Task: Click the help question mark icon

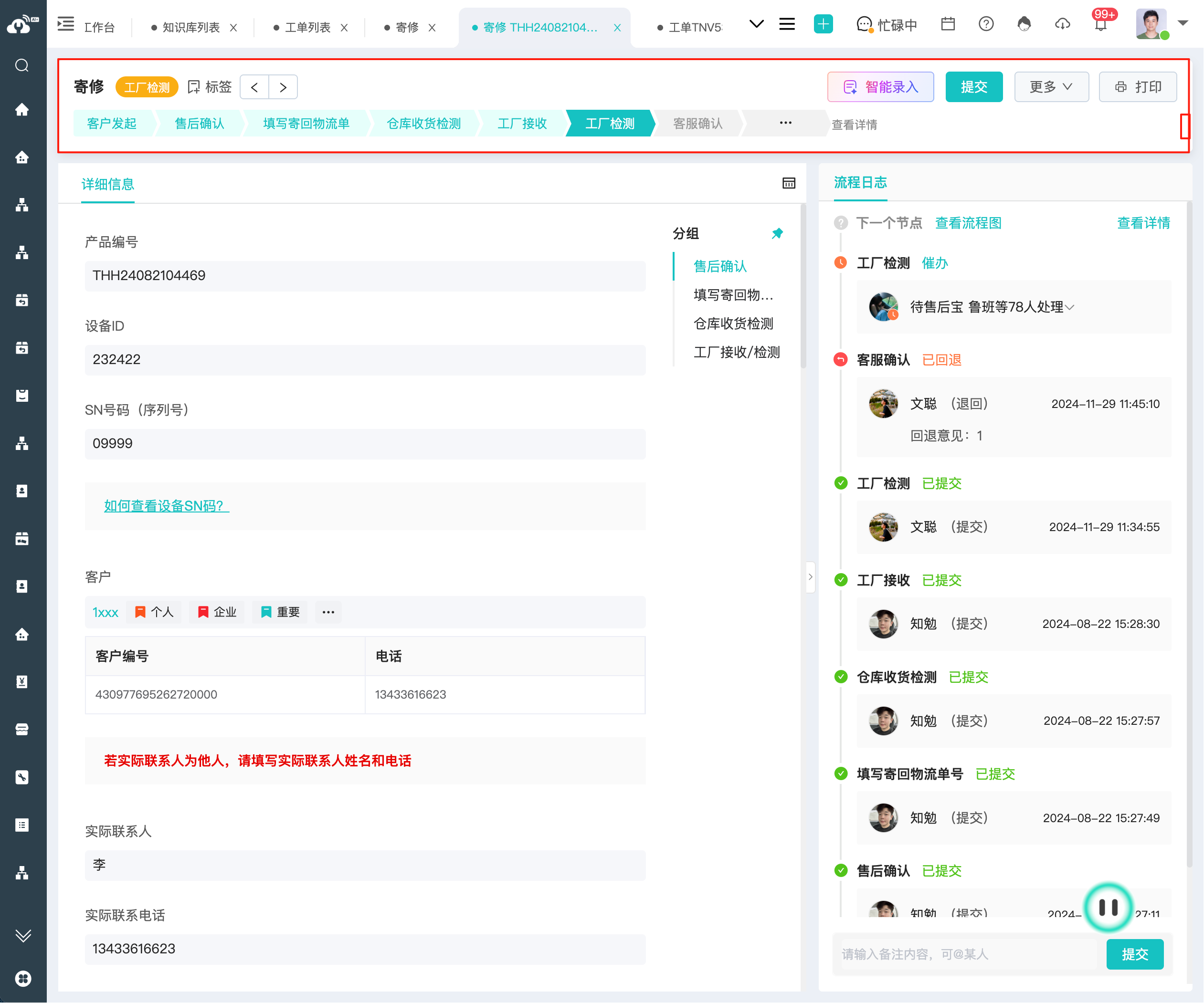Action: (985, 24)
